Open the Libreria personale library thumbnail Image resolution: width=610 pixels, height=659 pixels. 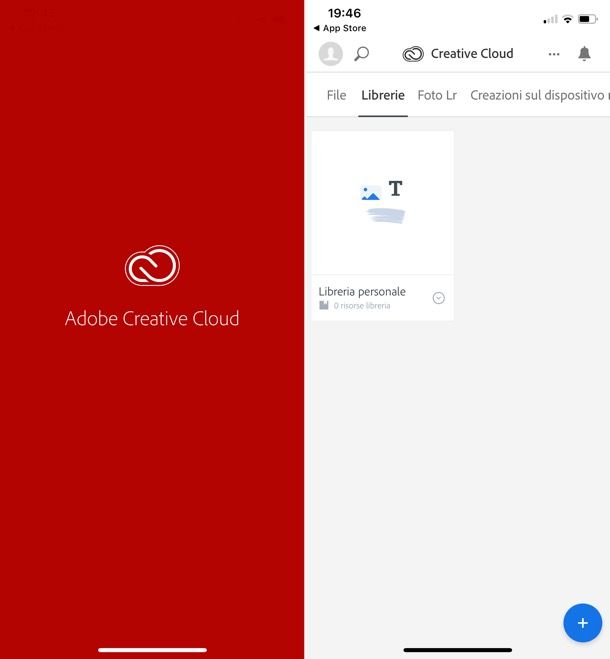click(x=383, y=203)
